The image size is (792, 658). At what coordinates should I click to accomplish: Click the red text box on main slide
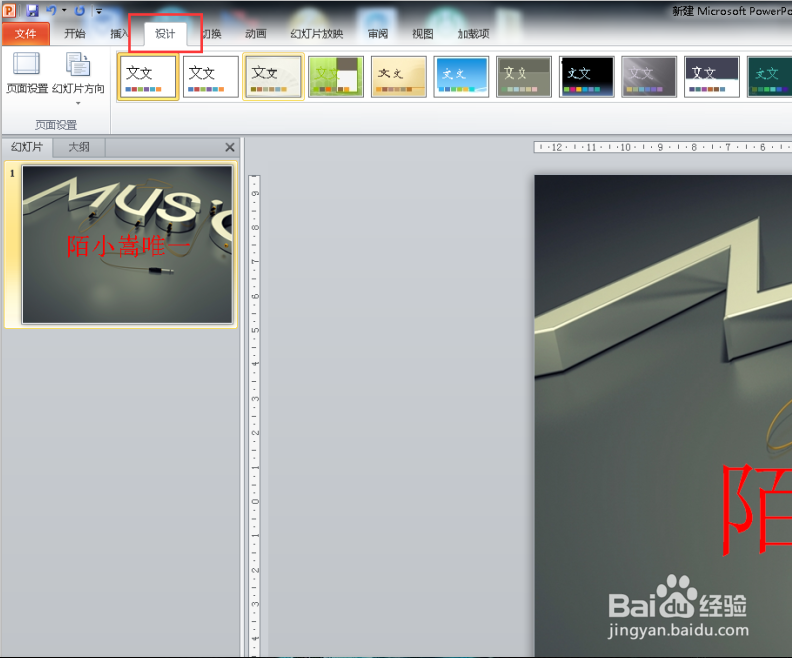[x=756, y=510]
